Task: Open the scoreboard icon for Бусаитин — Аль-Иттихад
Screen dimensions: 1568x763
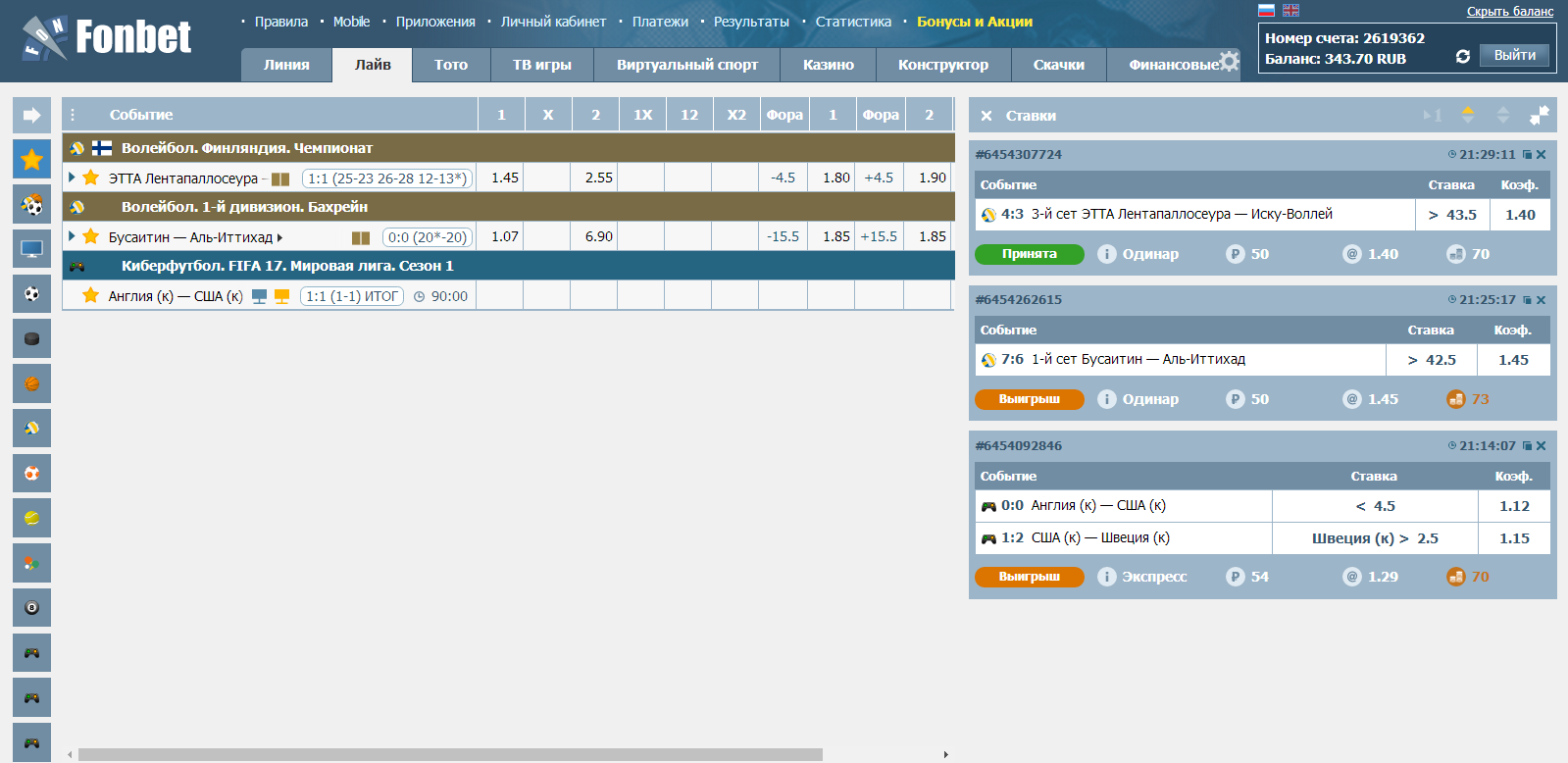Action: [x=361, y=237]
